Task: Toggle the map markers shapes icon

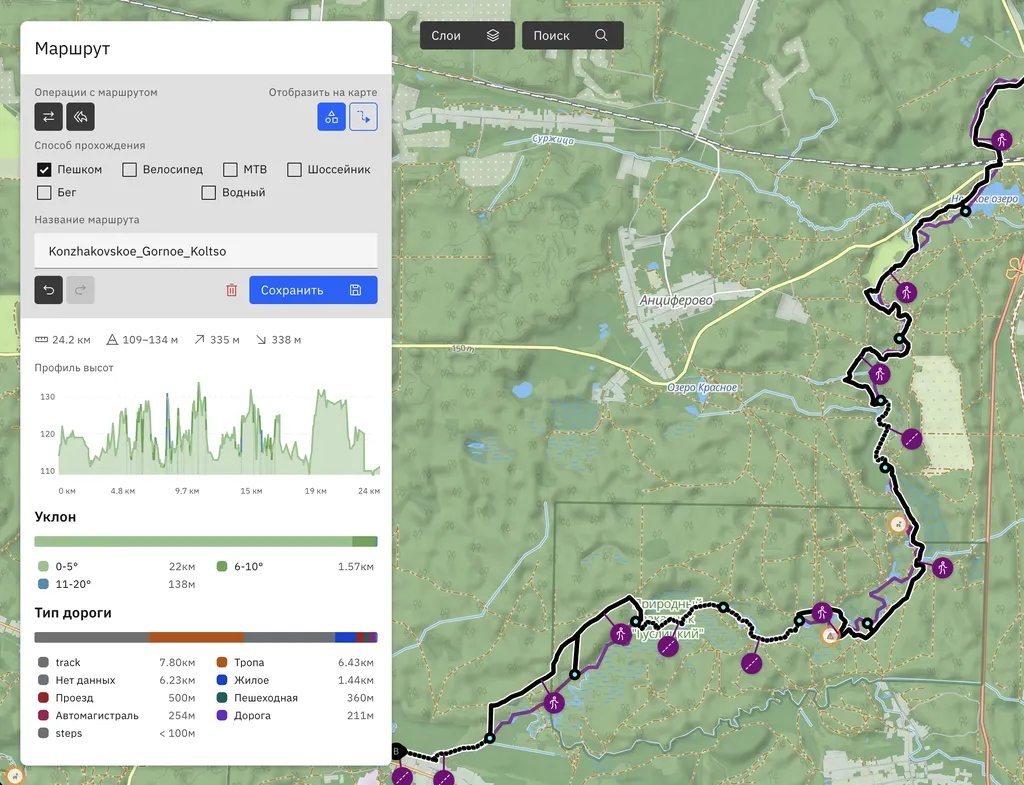Action: tap(331, 117)
